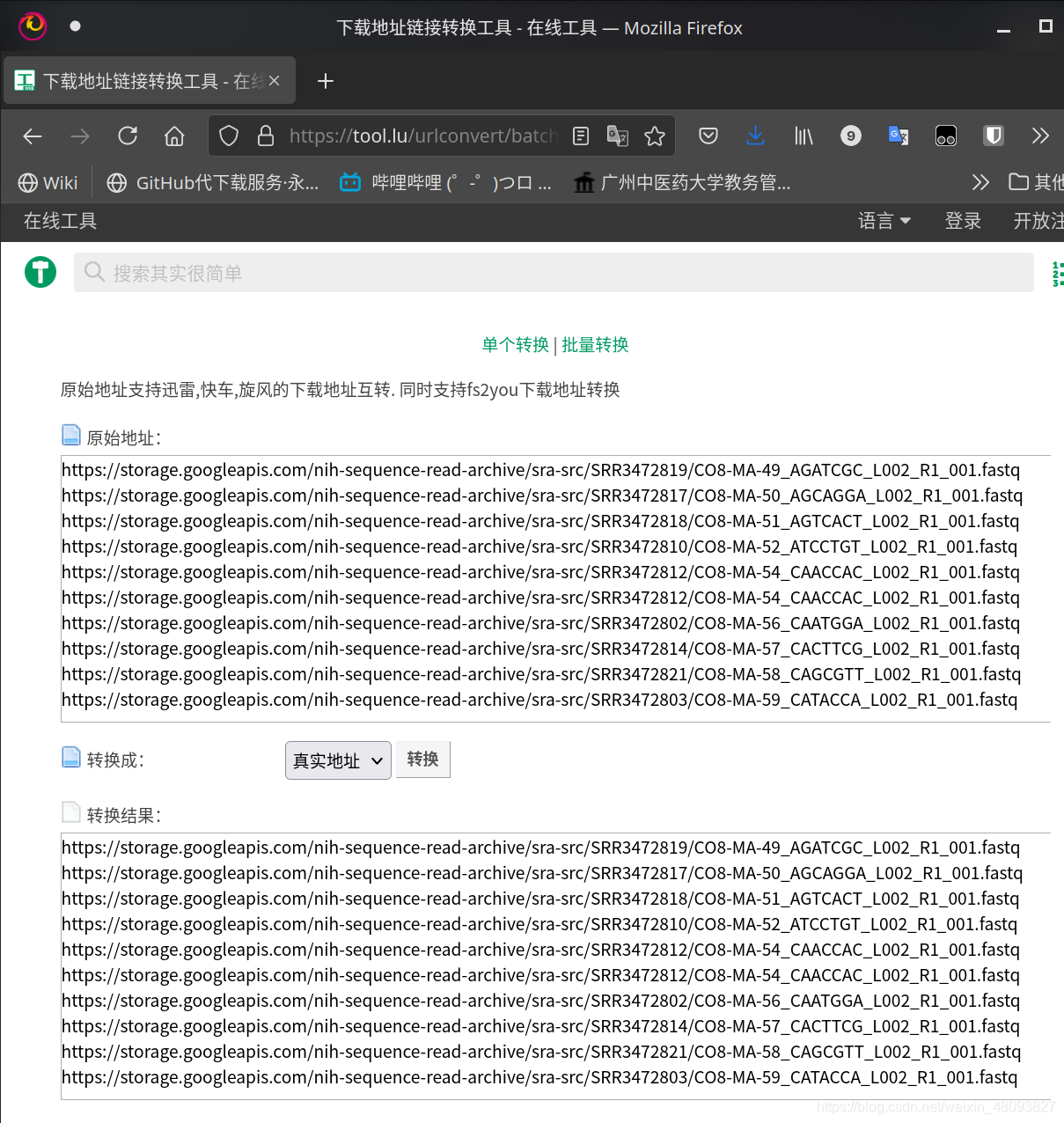
Task: Click the 登录 login link
Action: point(963,221)
